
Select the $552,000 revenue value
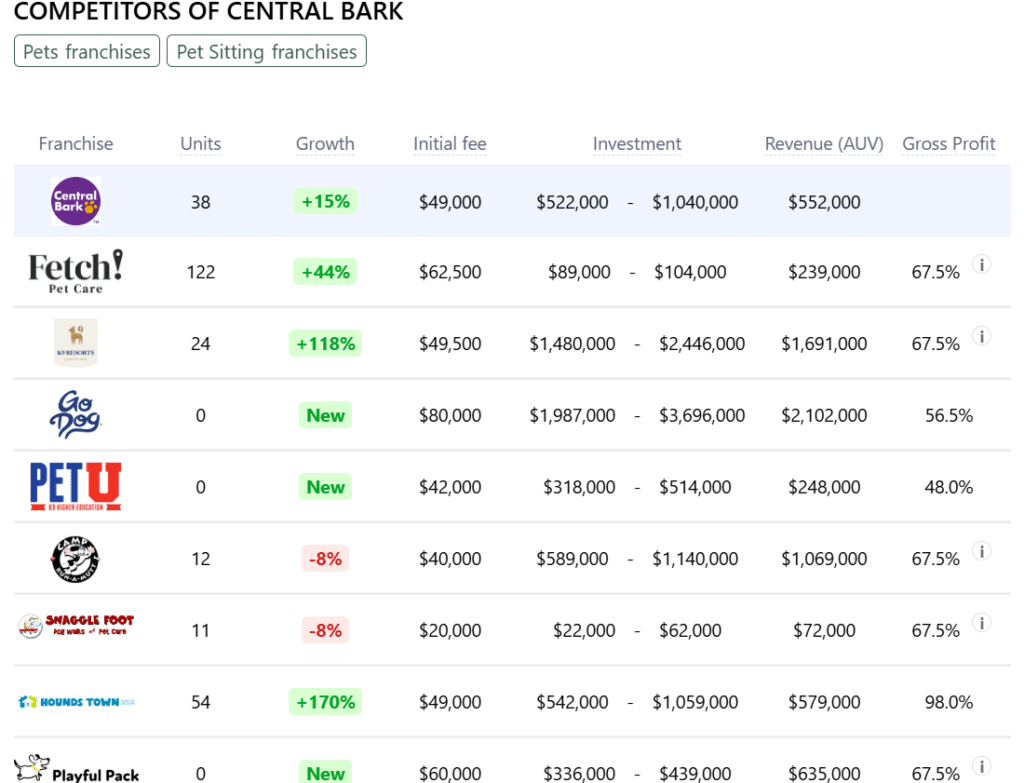tap(824, 202)
